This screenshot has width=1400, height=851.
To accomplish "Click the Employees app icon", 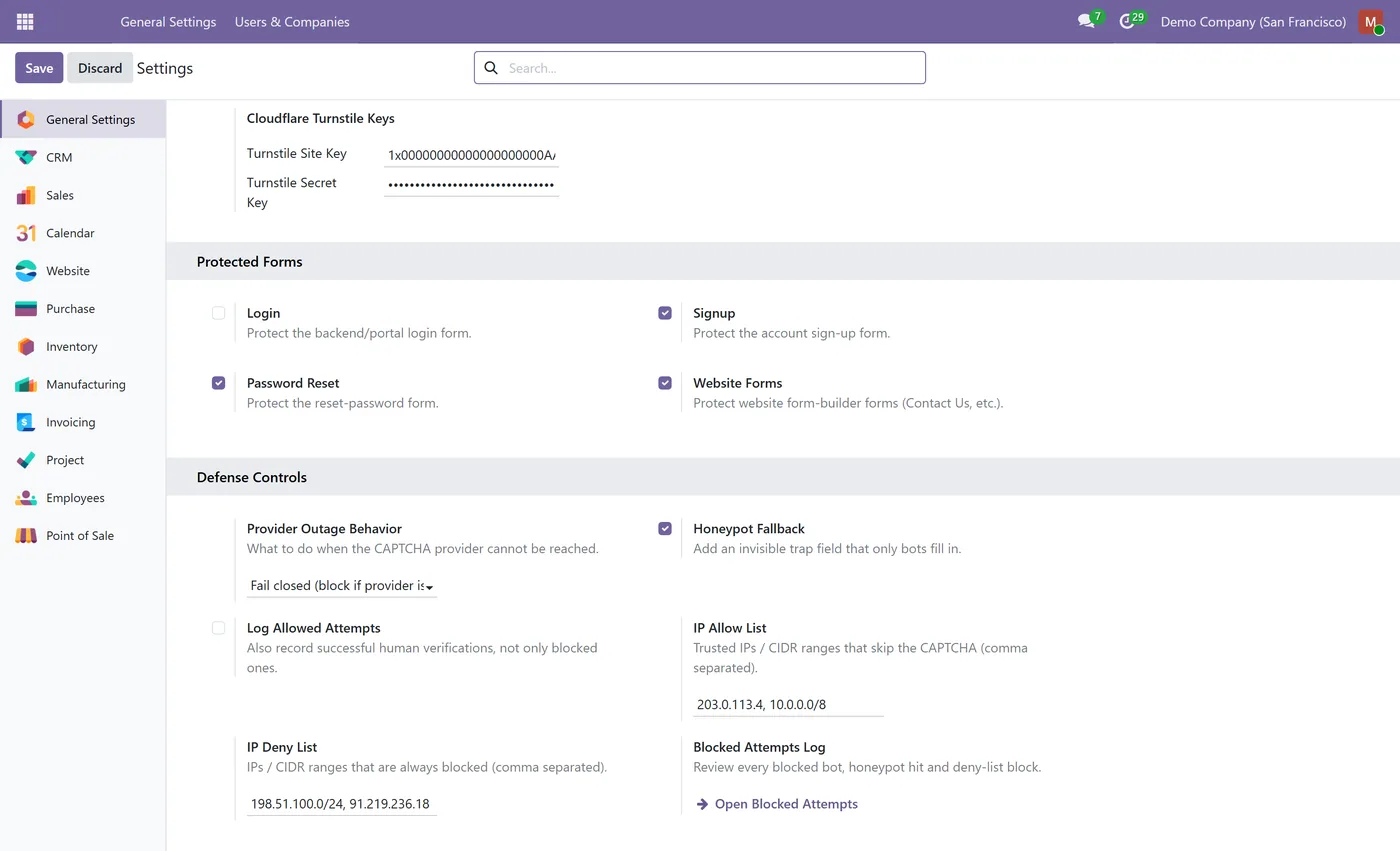I will 26,498.
